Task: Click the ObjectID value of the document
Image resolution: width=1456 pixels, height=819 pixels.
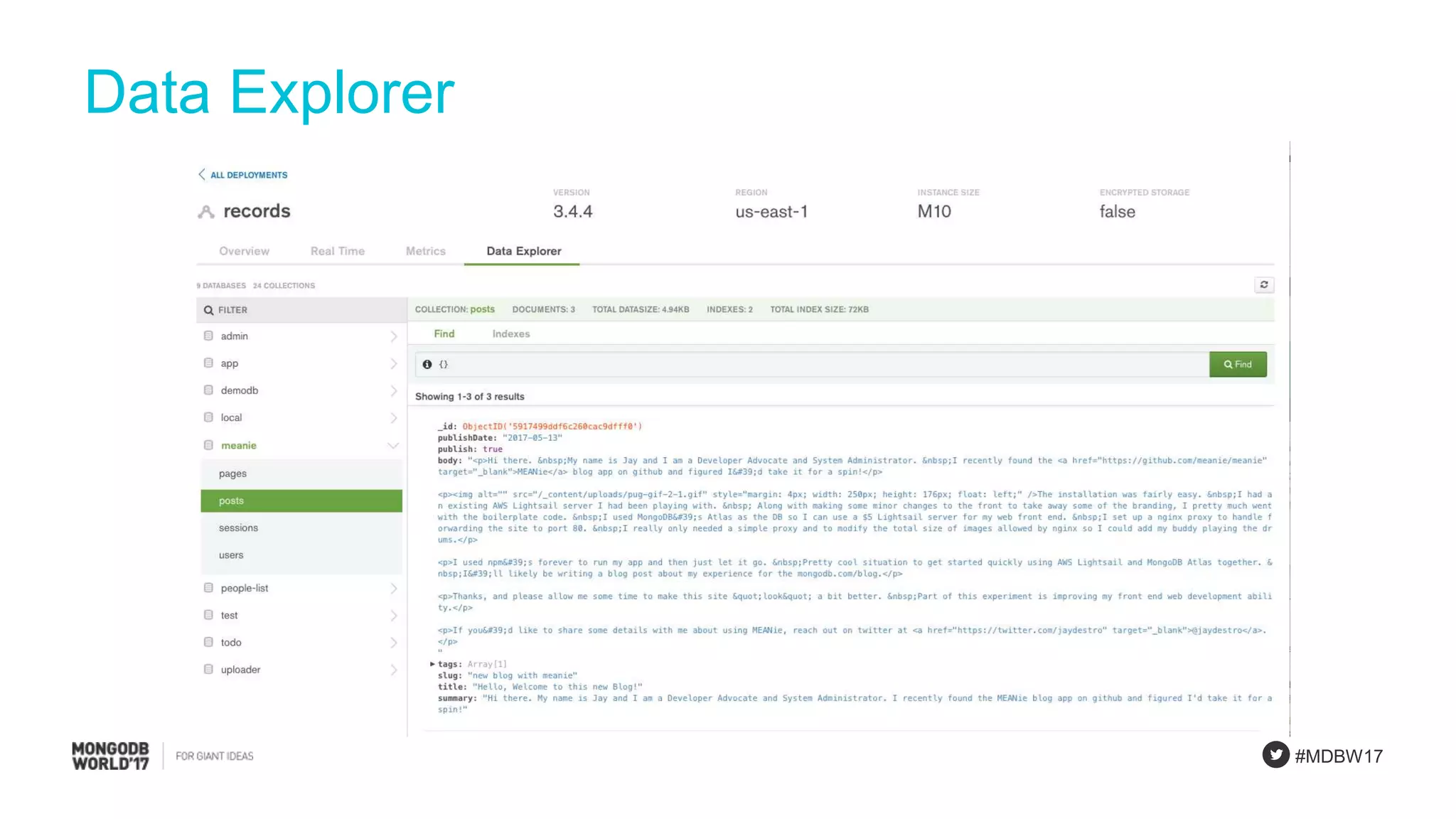Action: (552, 427)
